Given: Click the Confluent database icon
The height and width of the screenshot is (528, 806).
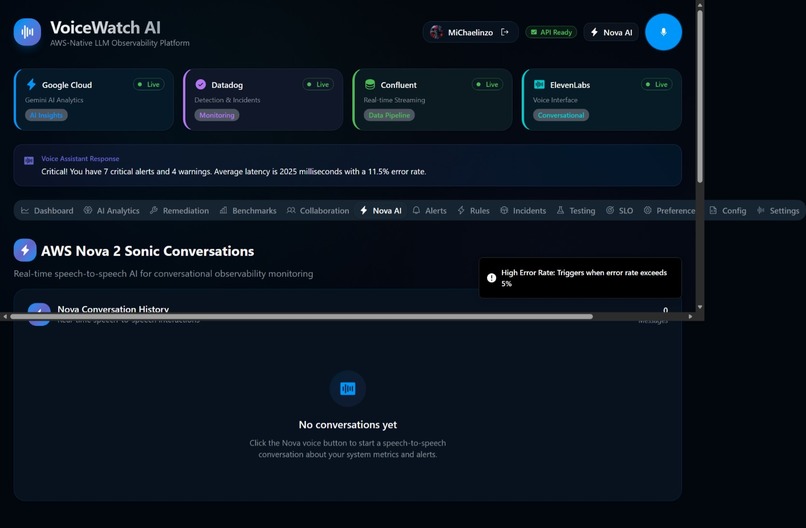Looking at the screenshot, I should (x=370, y=84).
